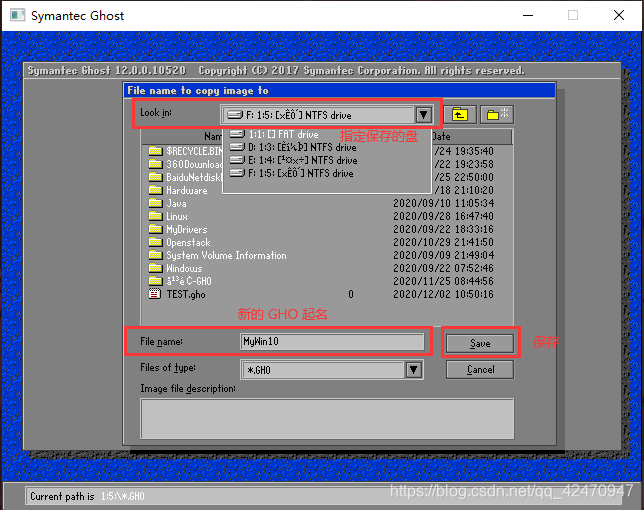Select the TEST.gho file name
644x510 pixels.
[x=186, y=294]
